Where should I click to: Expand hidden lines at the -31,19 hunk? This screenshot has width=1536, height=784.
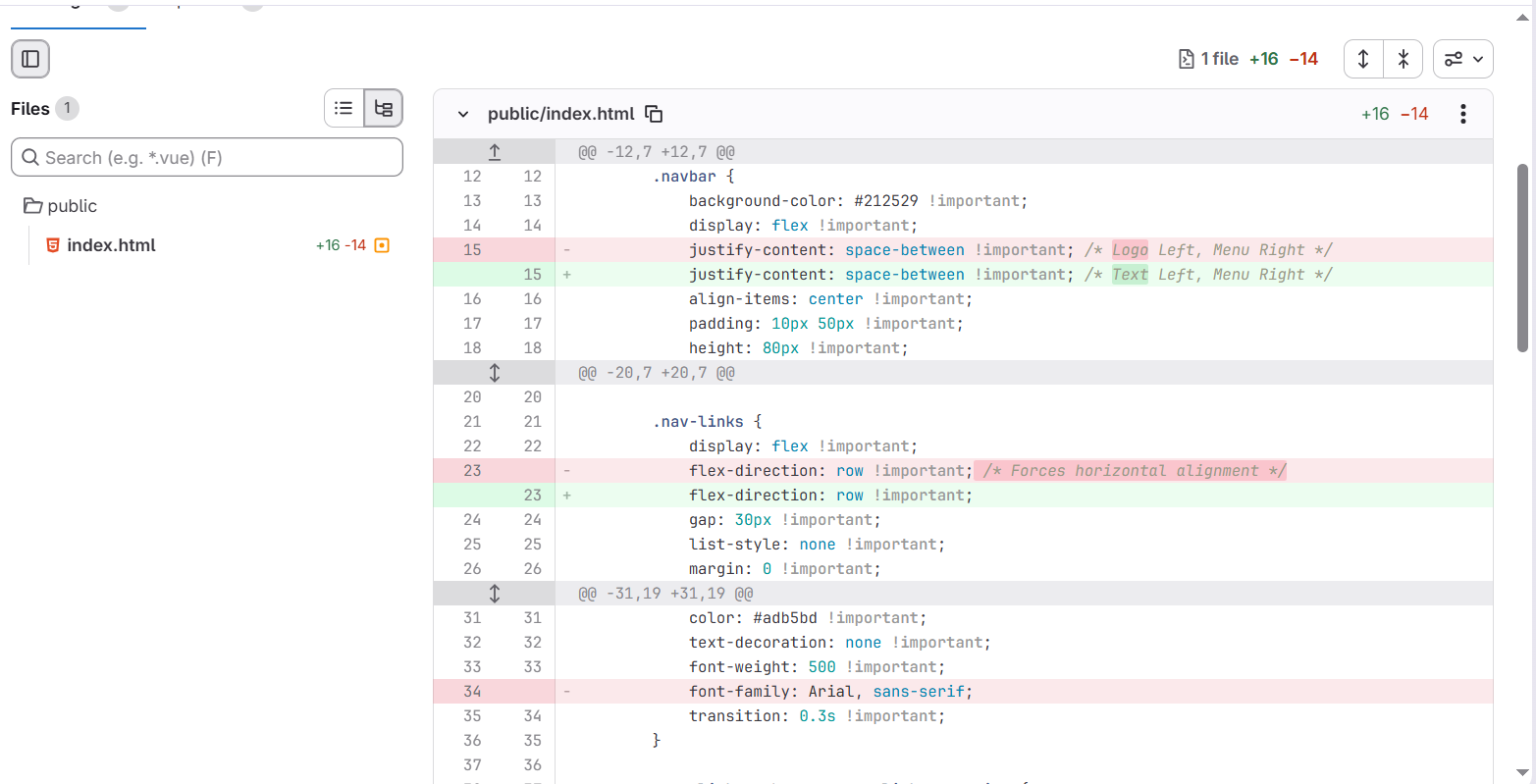(x=495, y=594)
